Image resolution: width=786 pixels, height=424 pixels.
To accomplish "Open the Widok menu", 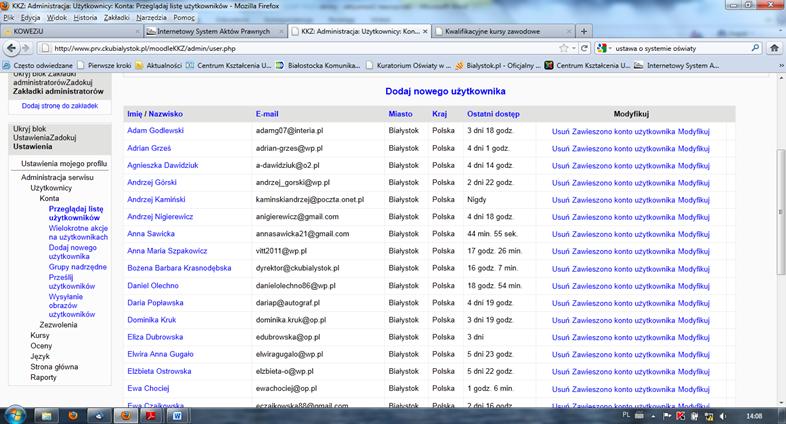I will (57, 18).
